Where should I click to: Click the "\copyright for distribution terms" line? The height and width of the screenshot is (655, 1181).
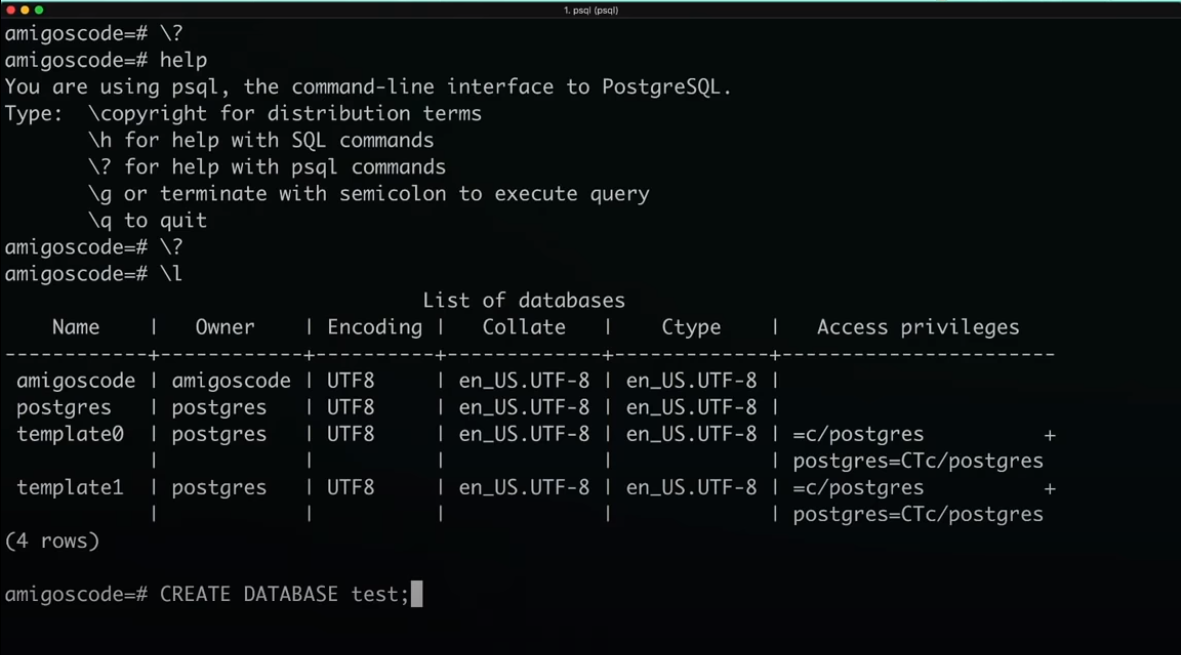pyautogui.click(x=285, y=114)
